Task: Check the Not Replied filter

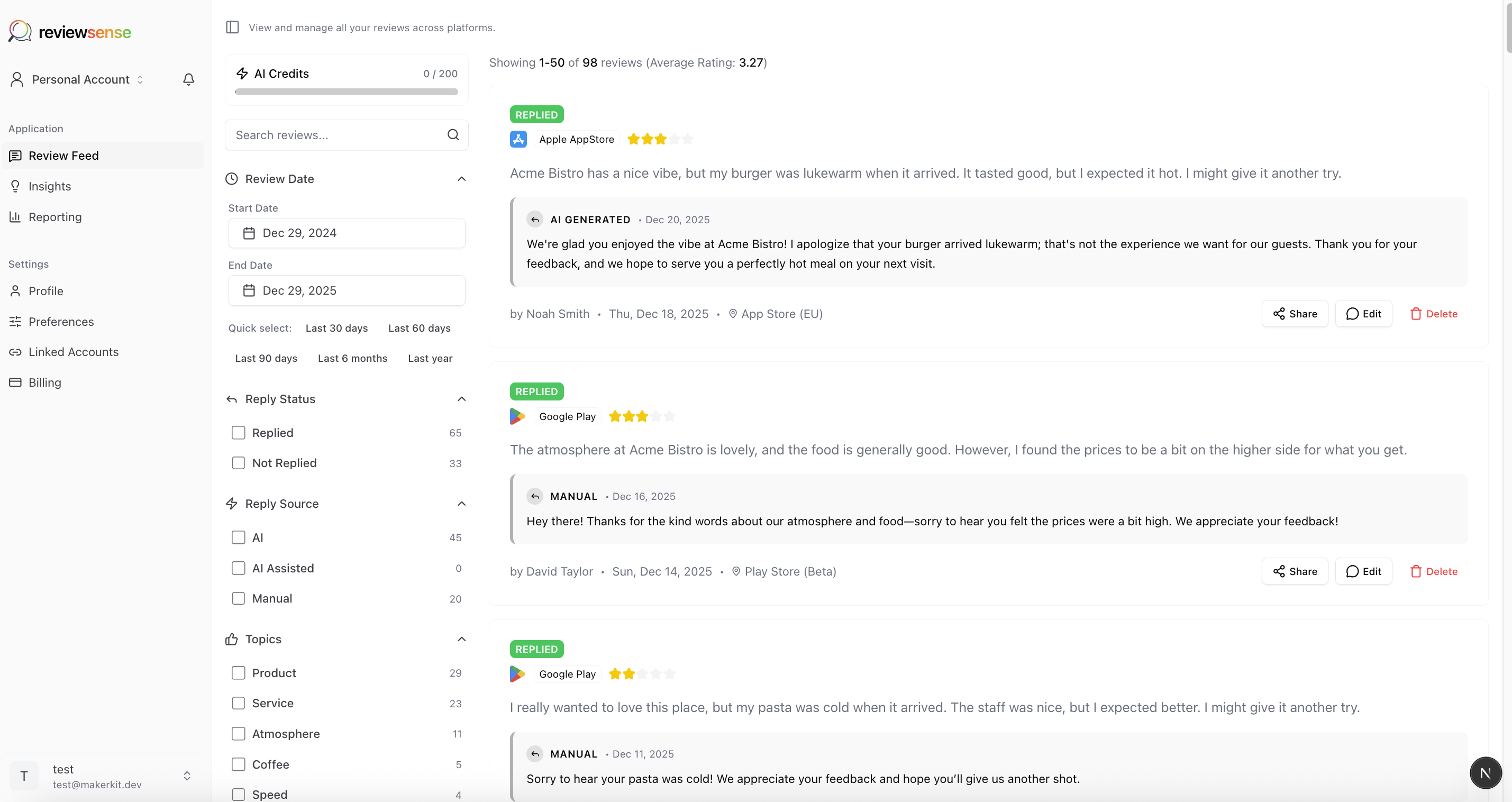Action: [x=239, y=463]
